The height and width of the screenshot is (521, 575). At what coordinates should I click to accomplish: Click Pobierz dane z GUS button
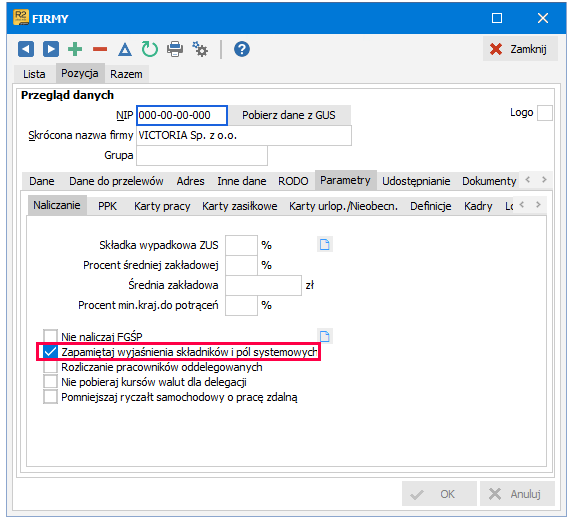click(289, 115)
